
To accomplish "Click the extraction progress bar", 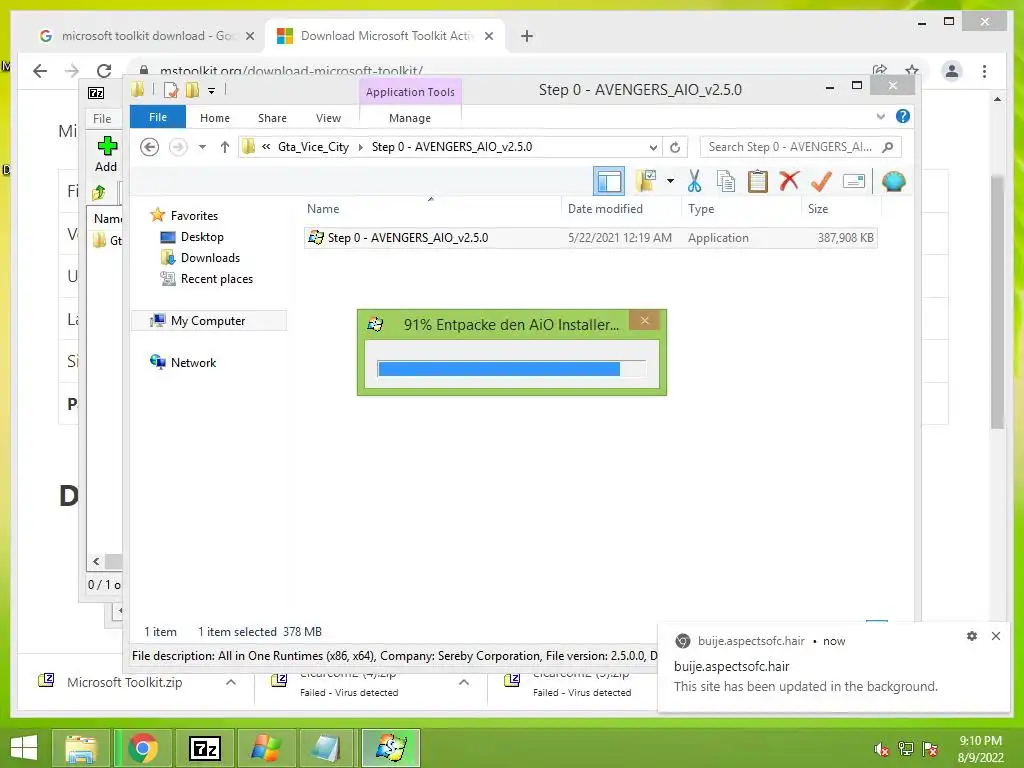I will [x=511, y=368].
